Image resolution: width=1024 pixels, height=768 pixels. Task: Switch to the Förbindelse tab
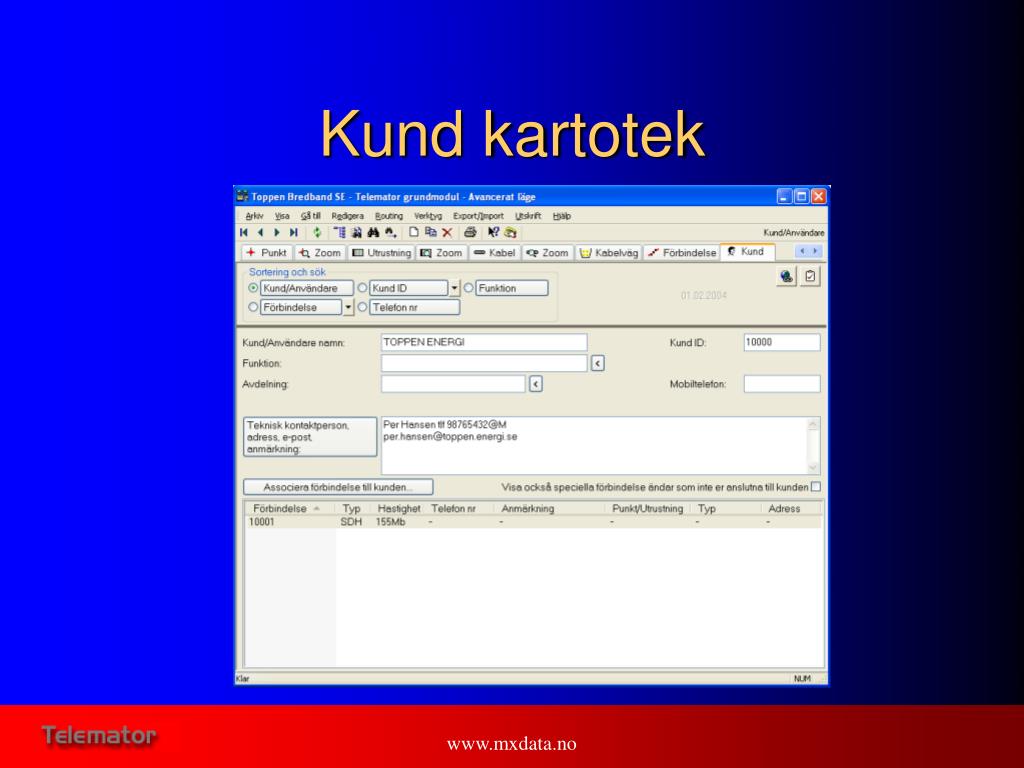[x=682, y=253]
